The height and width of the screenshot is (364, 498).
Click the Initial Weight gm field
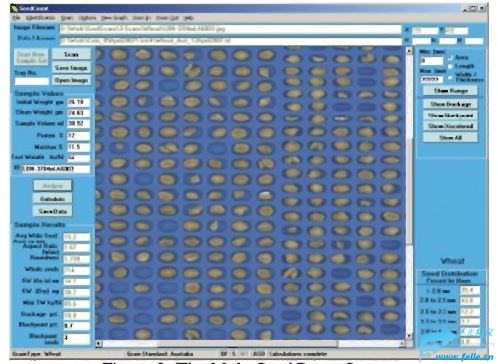tap(78, 102)
